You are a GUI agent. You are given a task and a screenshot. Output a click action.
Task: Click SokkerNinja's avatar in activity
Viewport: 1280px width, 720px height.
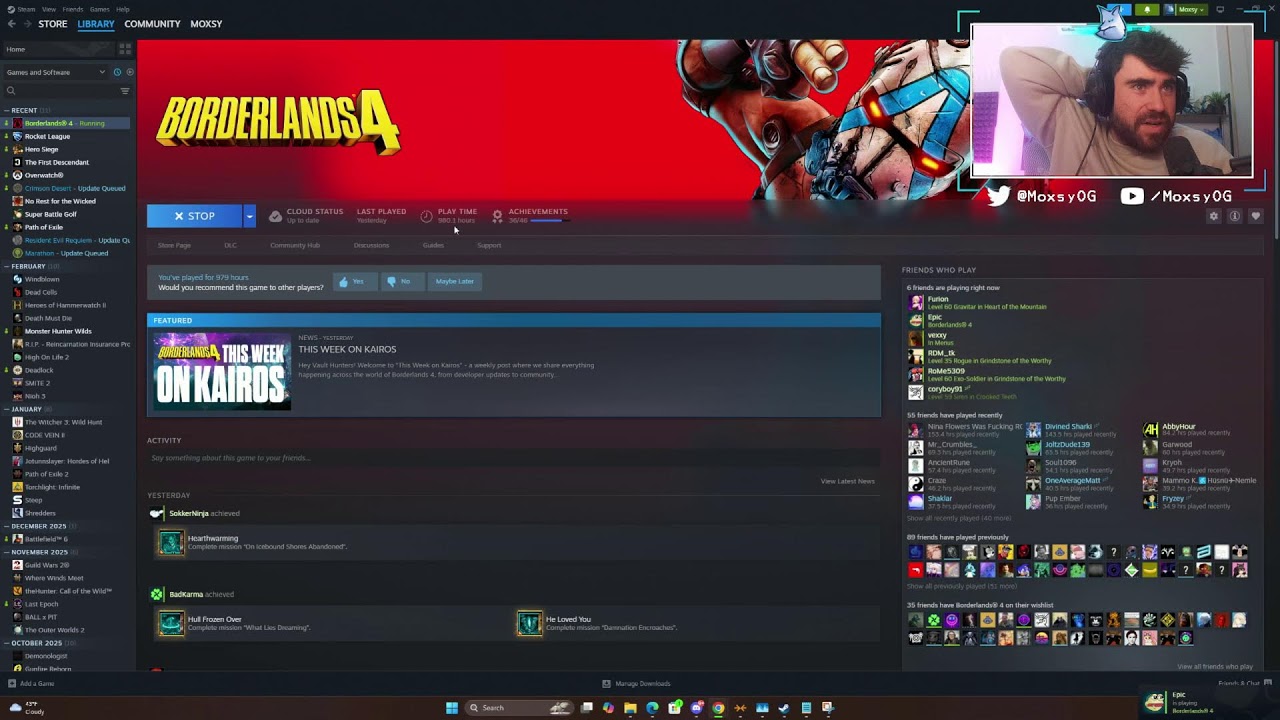coord(156,513)
